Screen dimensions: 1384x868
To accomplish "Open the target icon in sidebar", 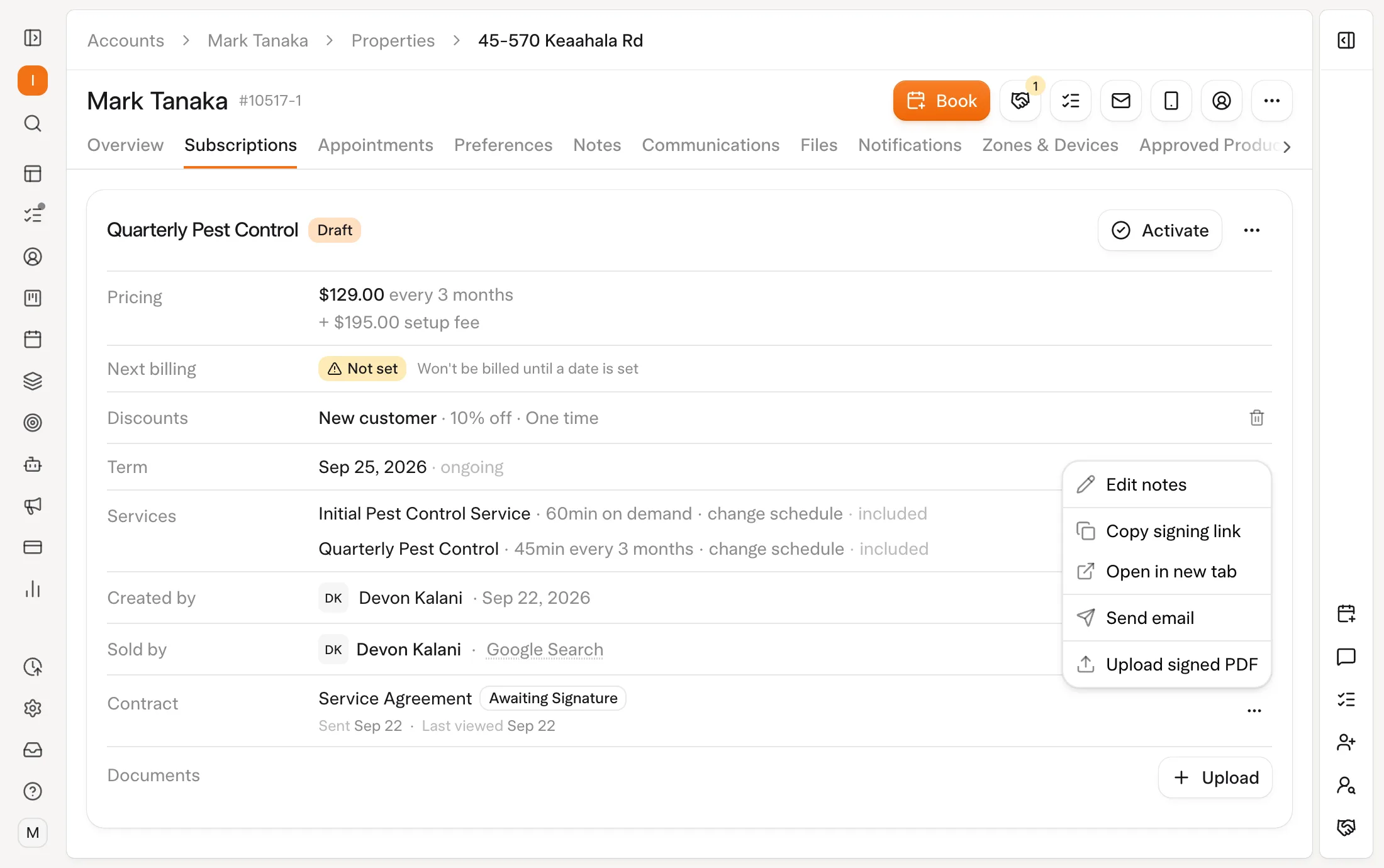I will [x=33, y=423].
